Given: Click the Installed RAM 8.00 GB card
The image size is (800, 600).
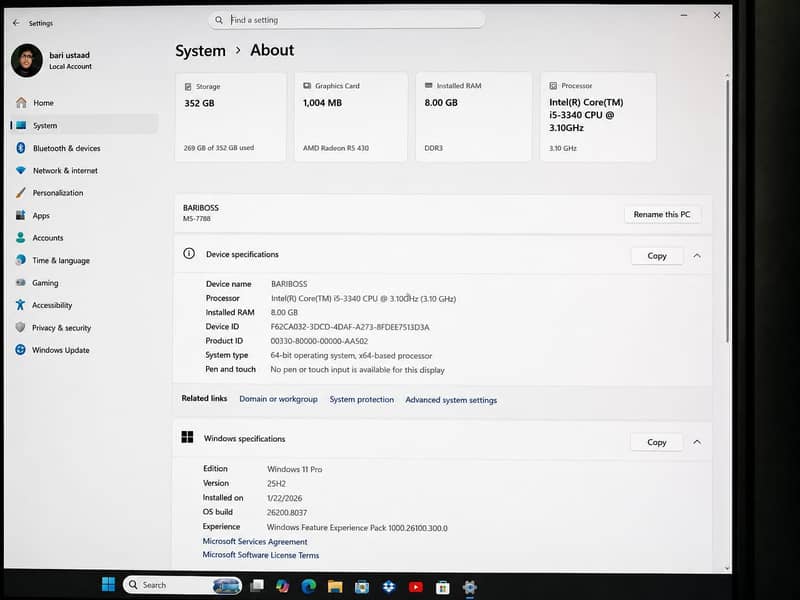Looking at the screenshot, I should click(x=473, y=117).
